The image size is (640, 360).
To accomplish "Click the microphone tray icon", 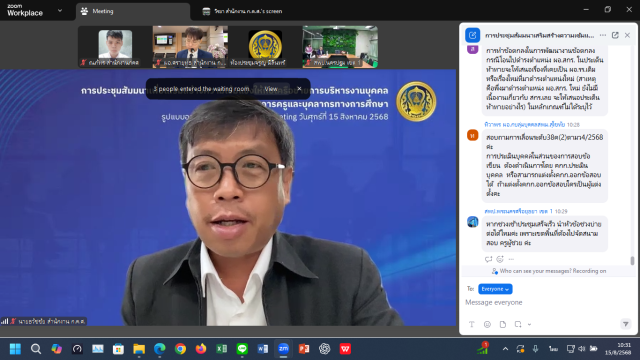I will [535, 349].
